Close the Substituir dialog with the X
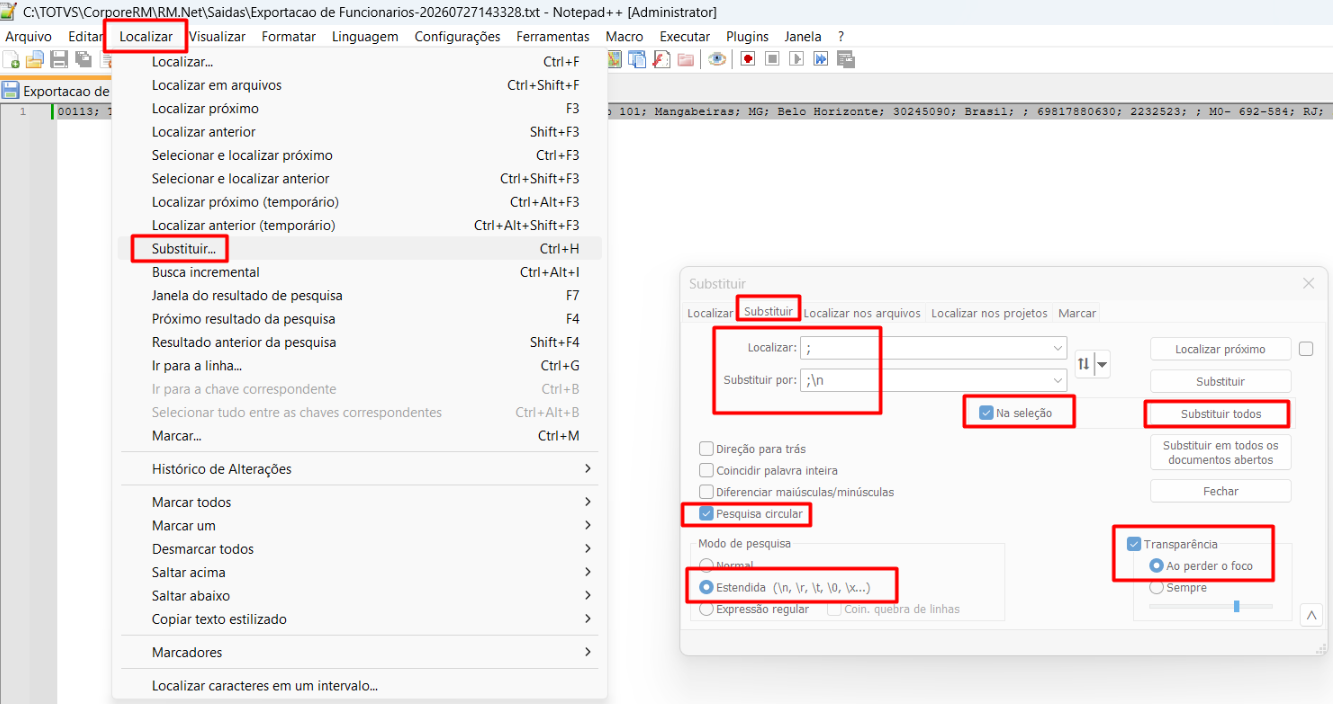 click(1308, 284)
